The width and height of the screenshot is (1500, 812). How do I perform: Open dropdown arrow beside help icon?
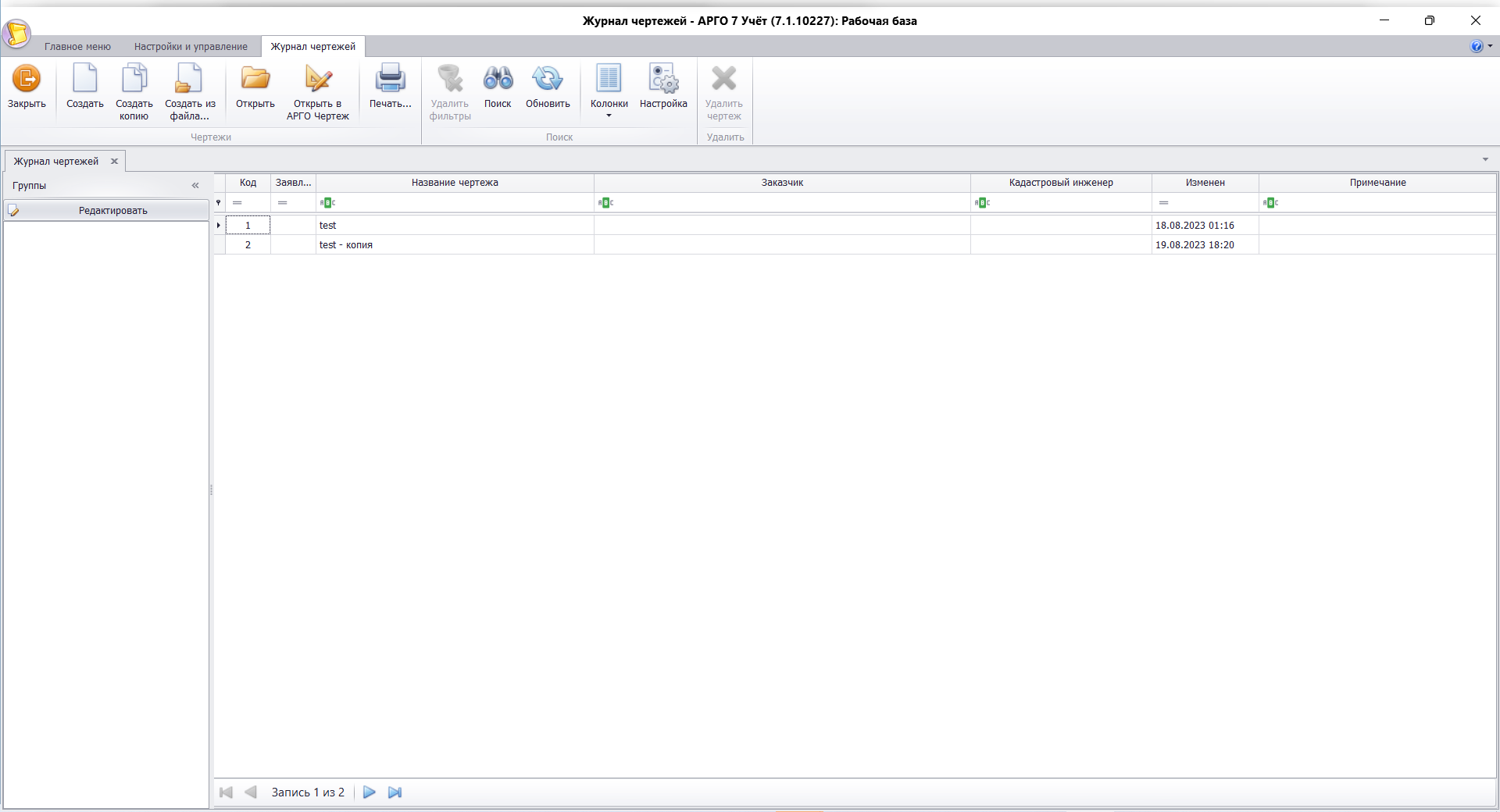pyautogui.click(x=1490, y=46)
